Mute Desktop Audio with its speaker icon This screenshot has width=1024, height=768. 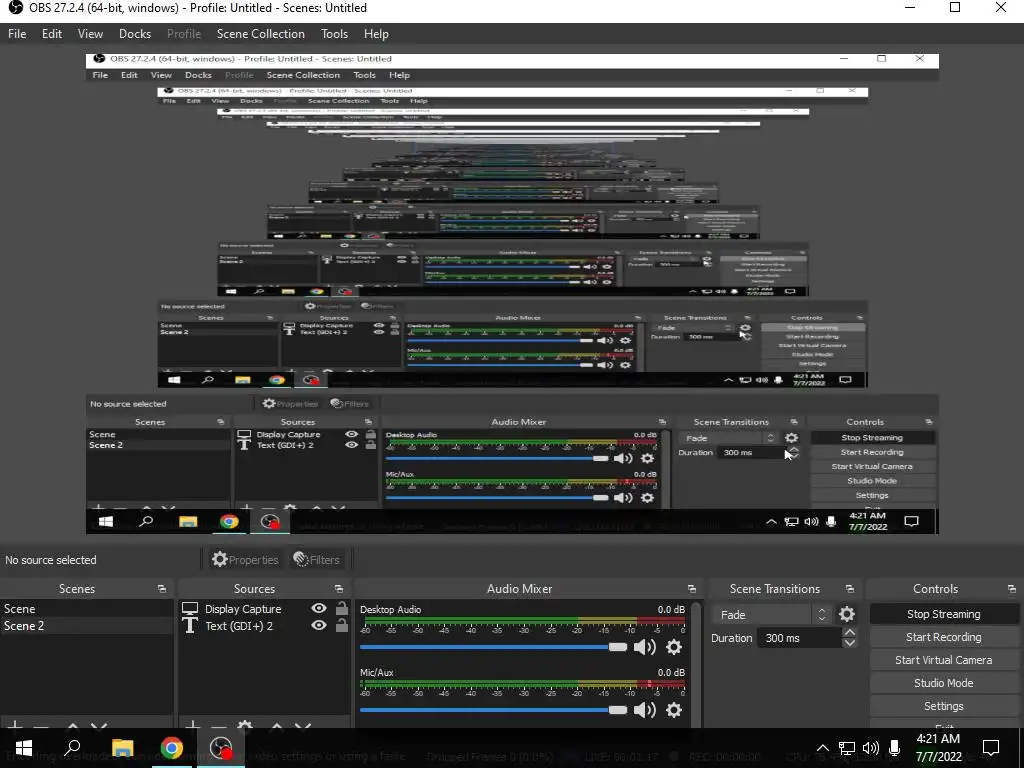(645, 647)
